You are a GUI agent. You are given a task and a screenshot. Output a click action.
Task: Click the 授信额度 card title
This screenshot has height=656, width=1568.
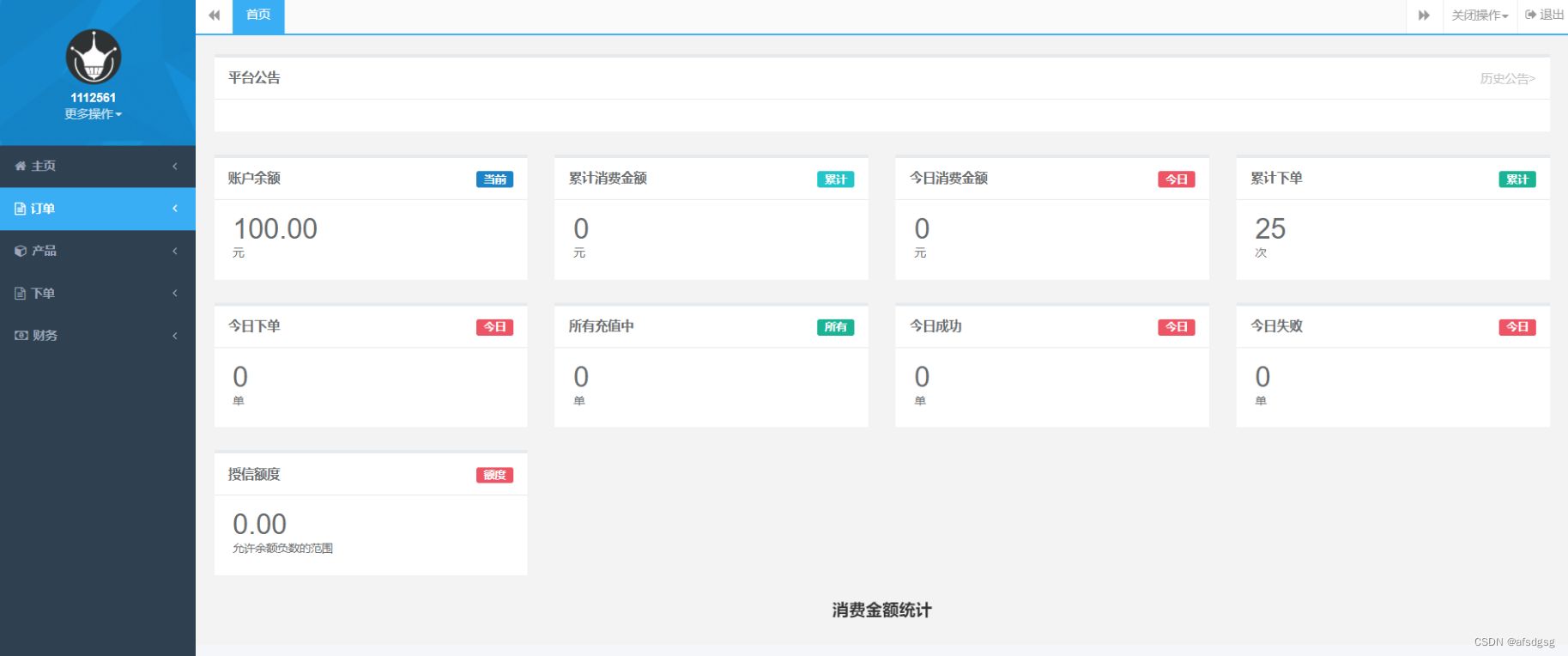click(254, 474)
